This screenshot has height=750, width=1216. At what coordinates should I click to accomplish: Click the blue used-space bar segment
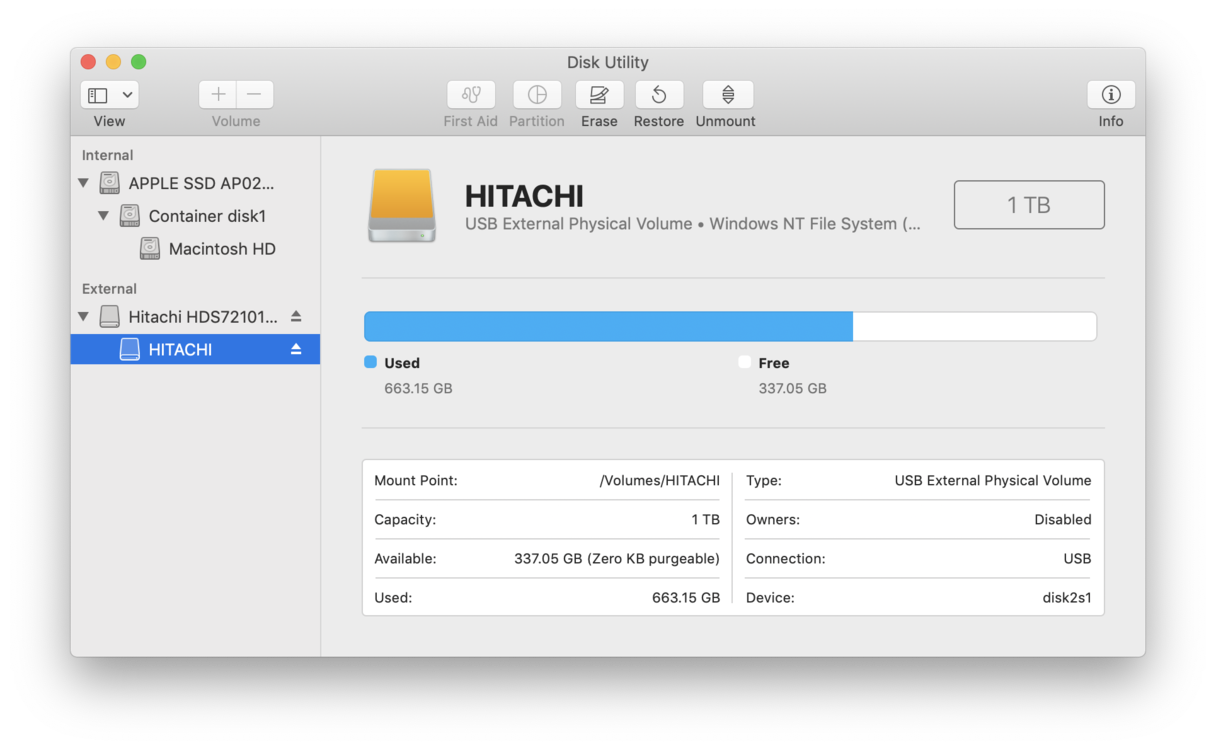(608, 326)
